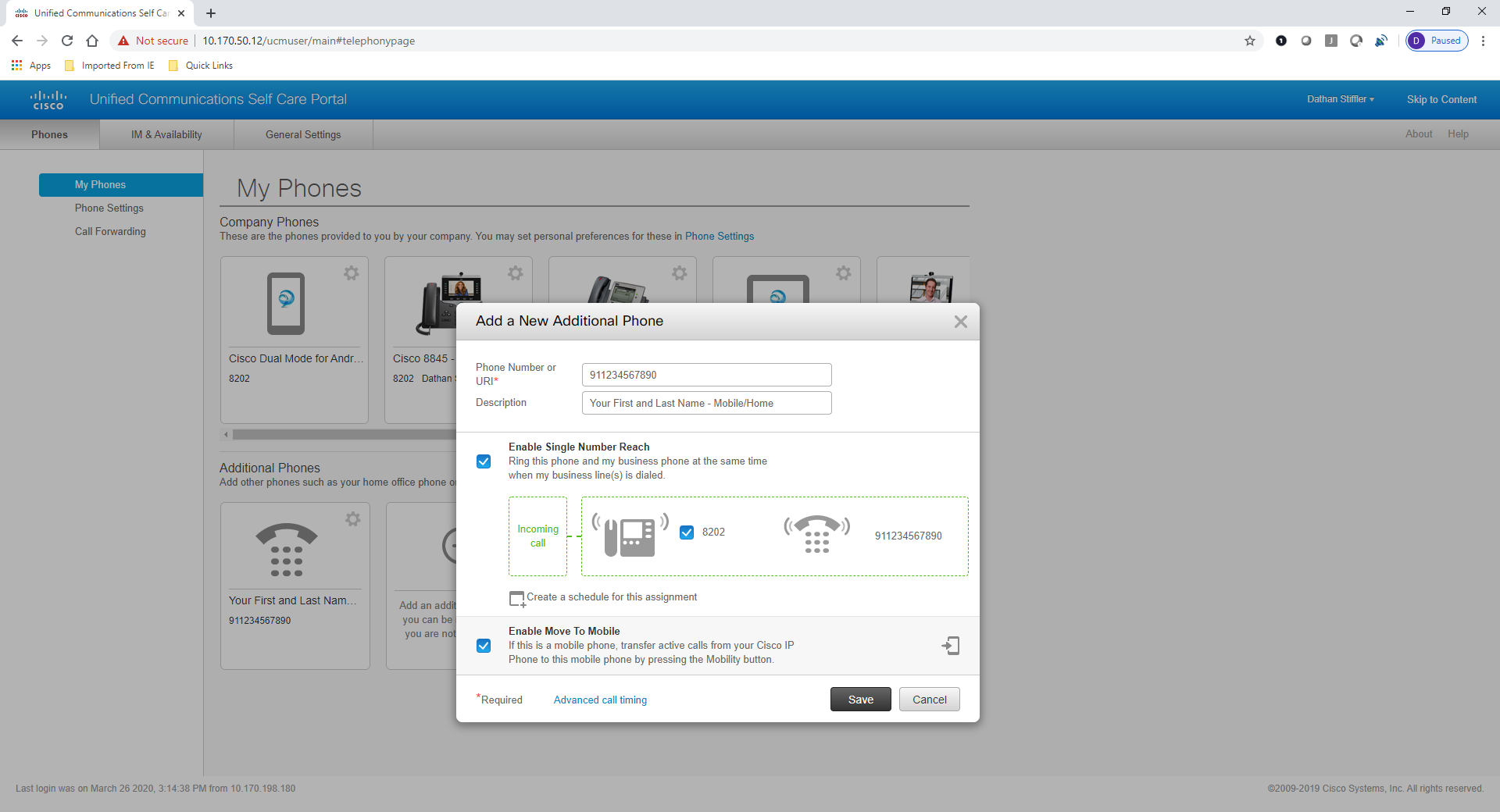This screenshot has height=812, width=1500.
Task: Click the Not secure warning icon
Action: point(123,41)
